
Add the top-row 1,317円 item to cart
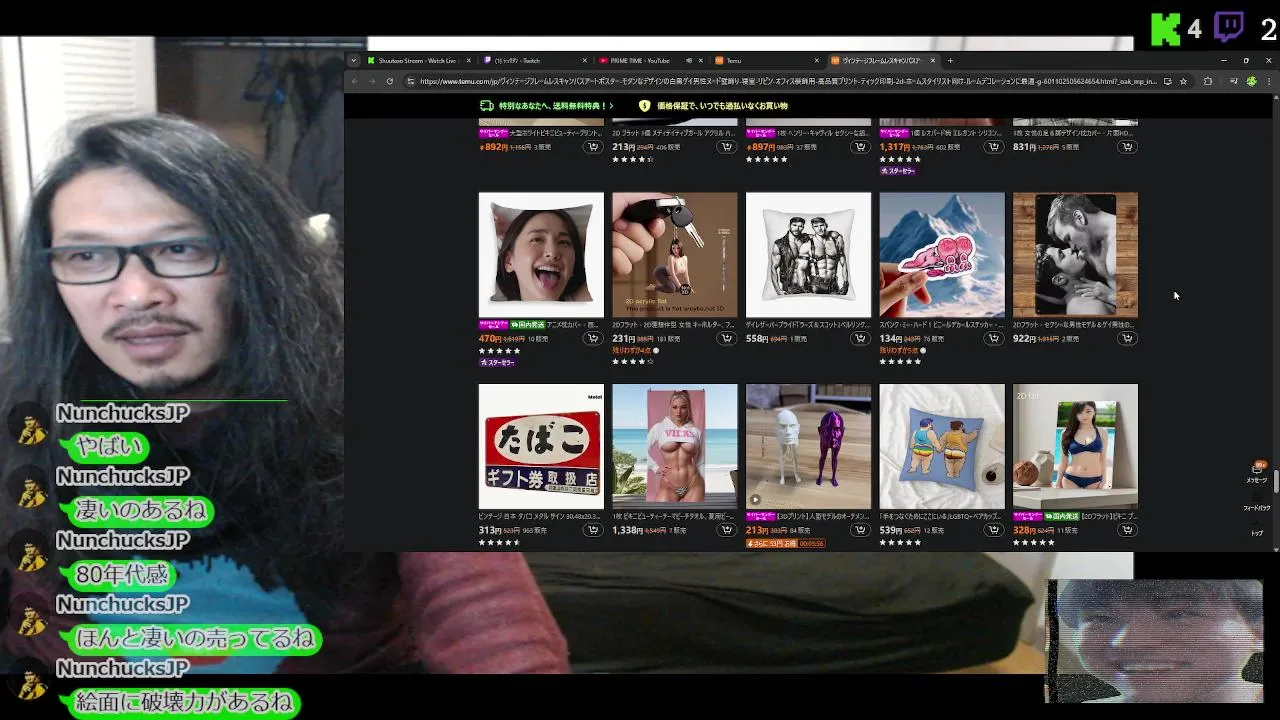994,147
